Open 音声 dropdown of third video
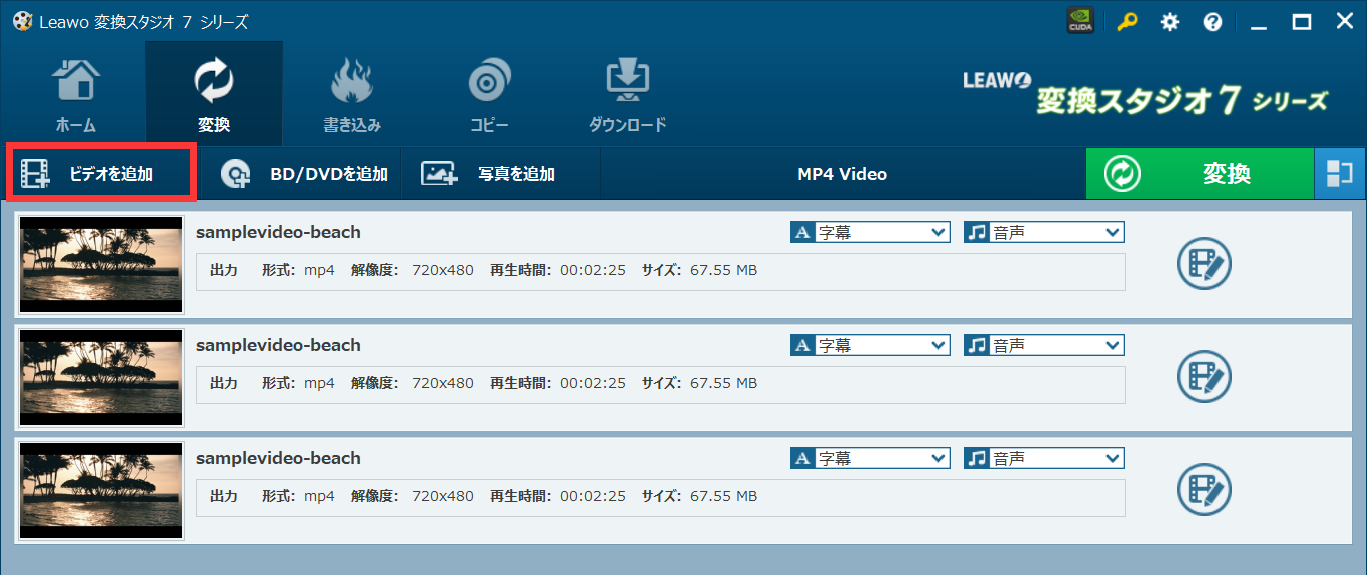This screenshot has width=1367, height=575. (x=1044, y=458)
